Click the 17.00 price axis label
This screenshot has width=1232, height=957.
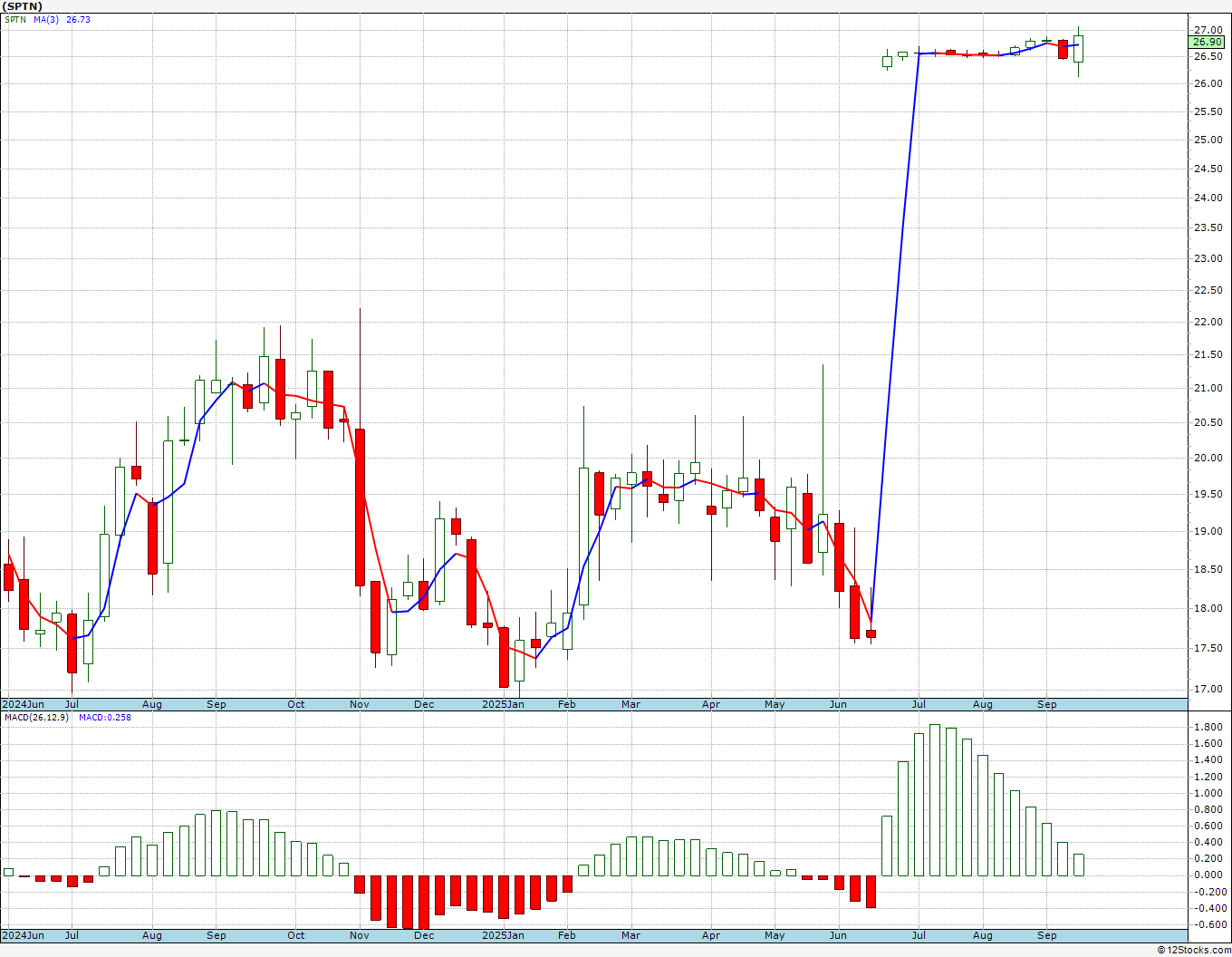click(x=1208, y=689)
